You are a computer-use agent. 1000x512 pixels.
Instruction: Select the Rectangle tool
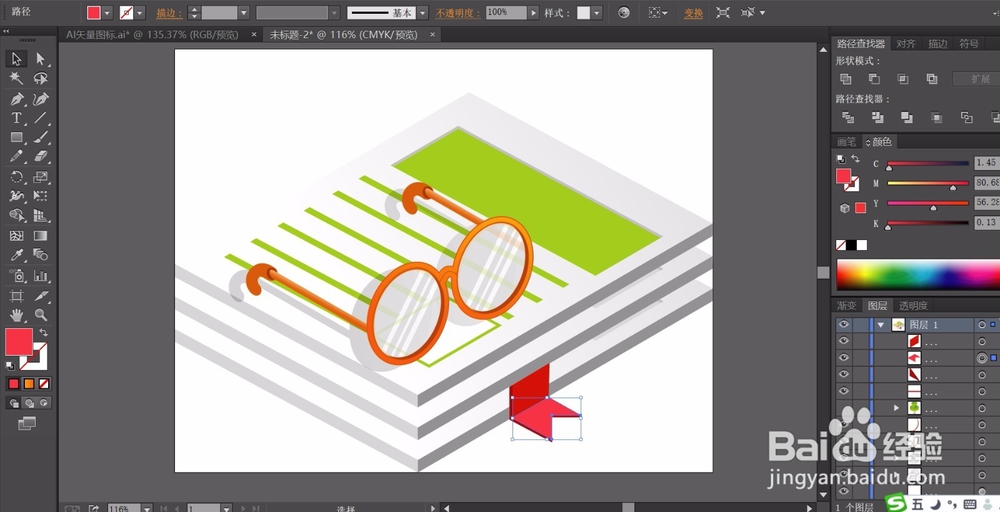point(17,137)
